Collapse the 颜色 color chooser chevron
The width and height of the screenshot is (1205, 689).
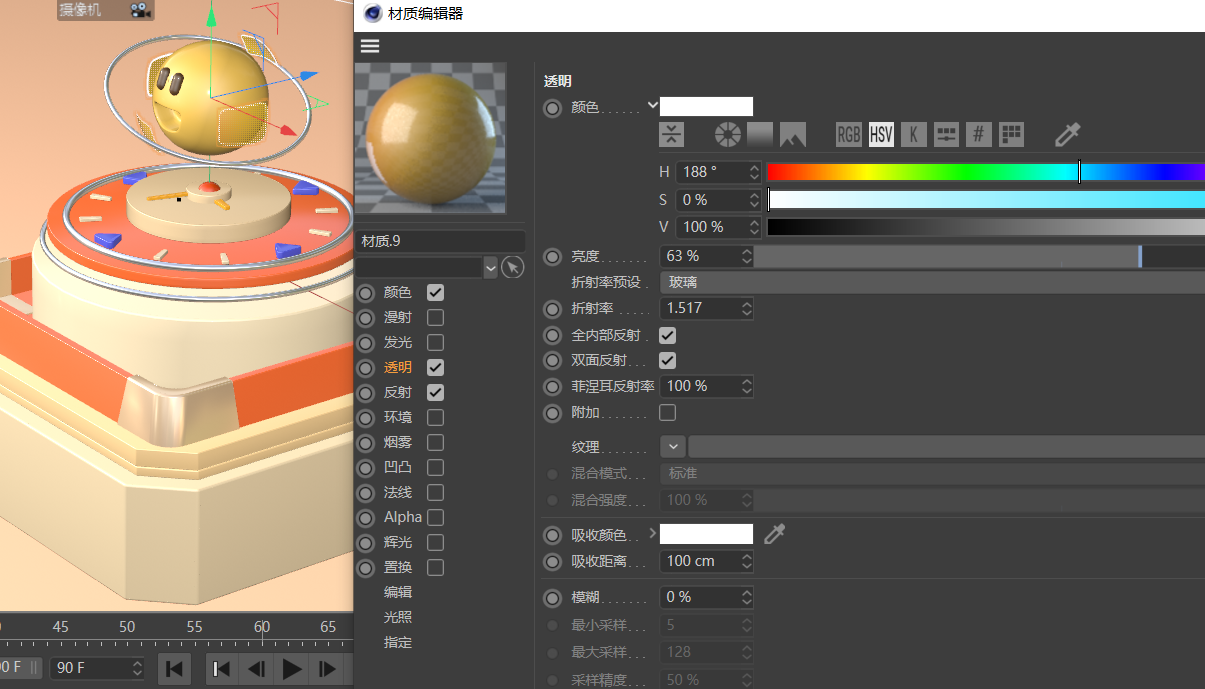click(x=652, y=105)
